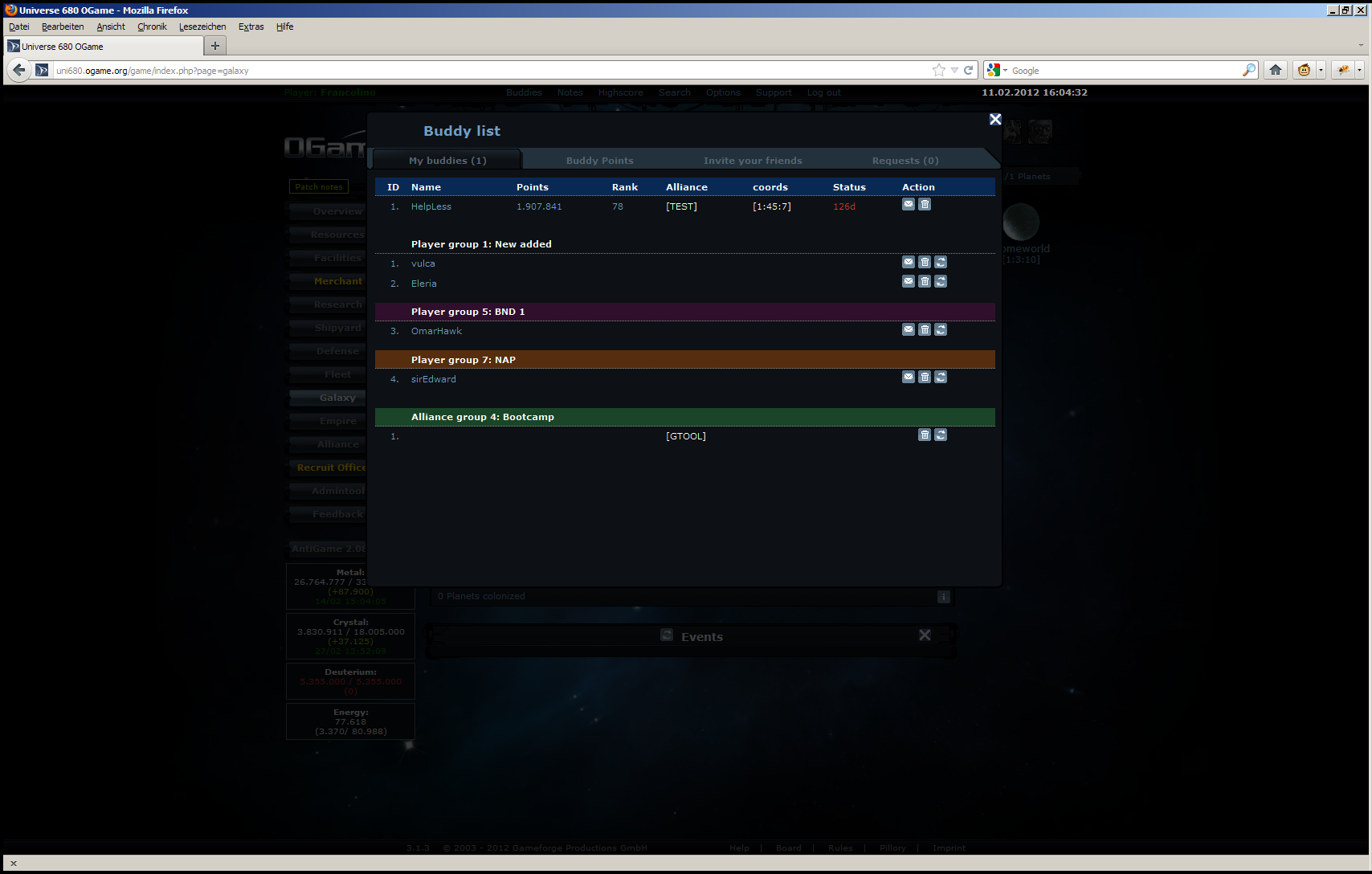Delete sirEdward from NAP group

925,377
